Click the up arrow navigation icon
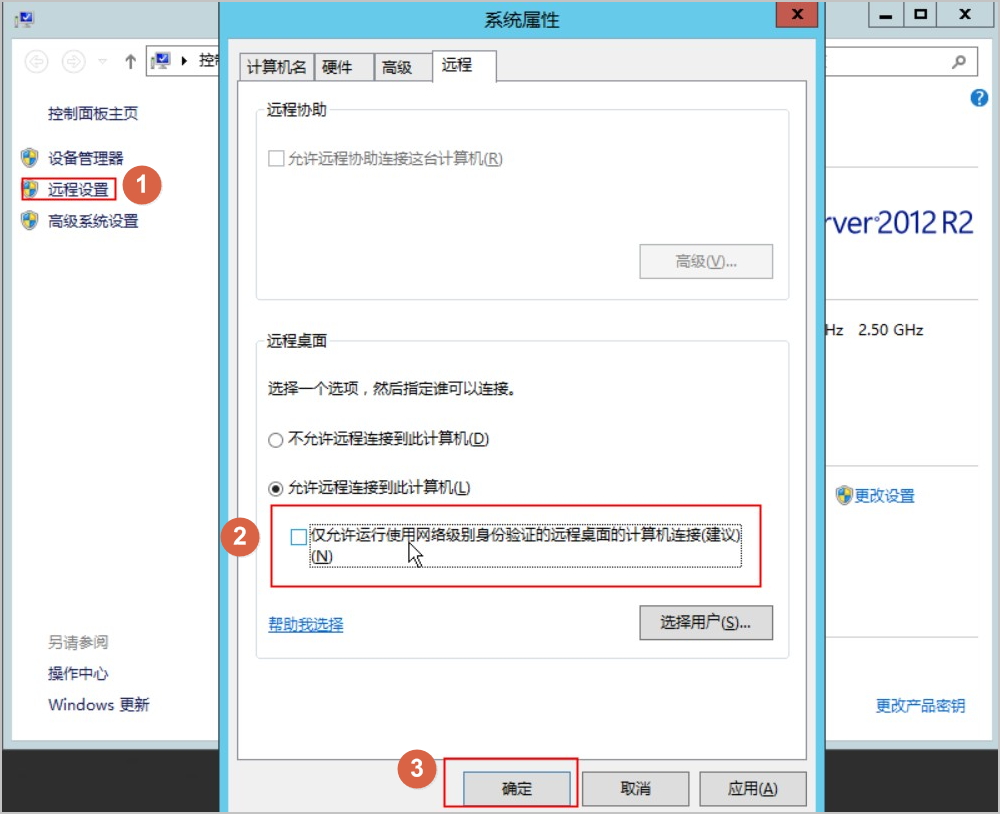The image size is (1000, 814). (x=130, y=62)
